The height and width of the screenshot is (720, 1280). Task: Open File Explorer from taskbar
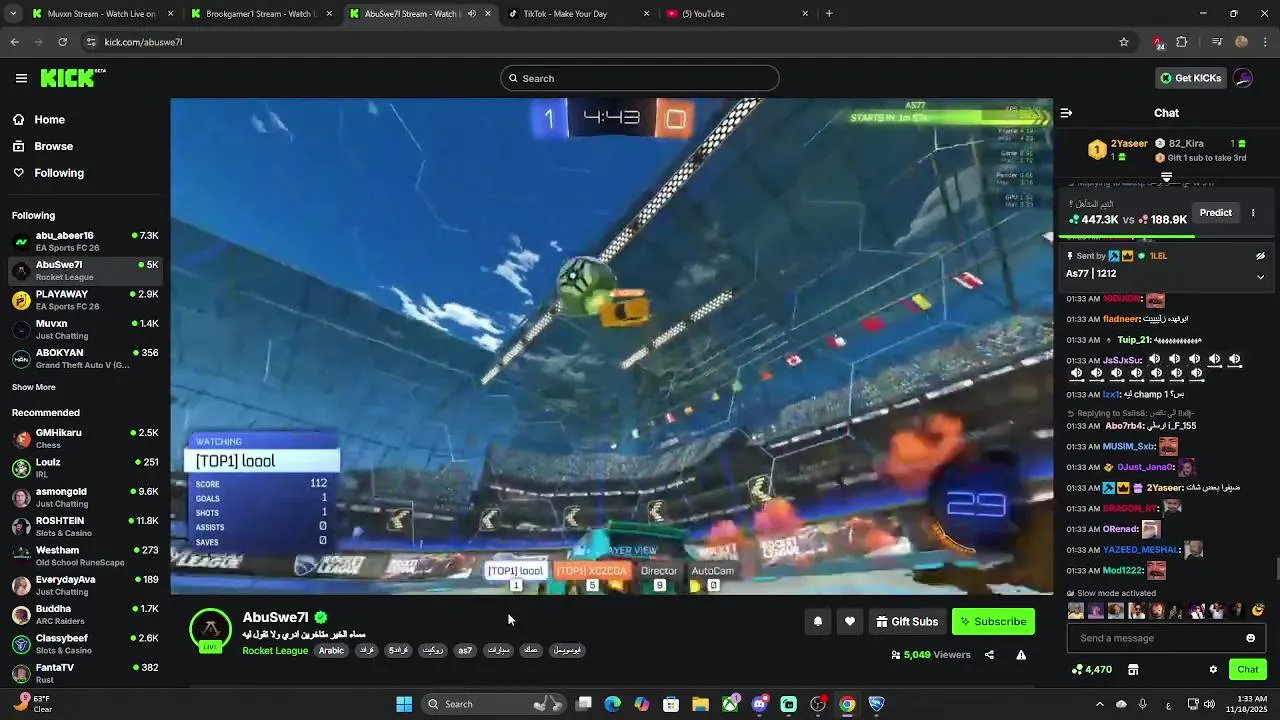pos(700,704)
